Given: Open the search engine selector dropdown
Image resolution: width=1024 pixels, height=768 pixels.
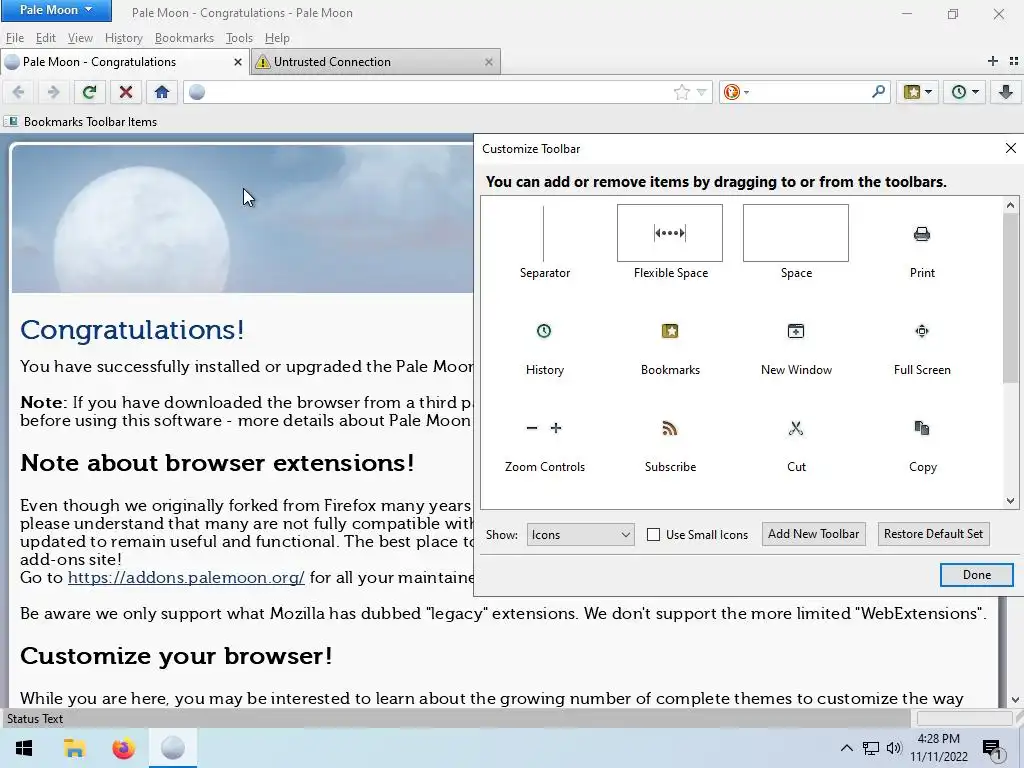Looking at the screenshot, I should (736, 92).
